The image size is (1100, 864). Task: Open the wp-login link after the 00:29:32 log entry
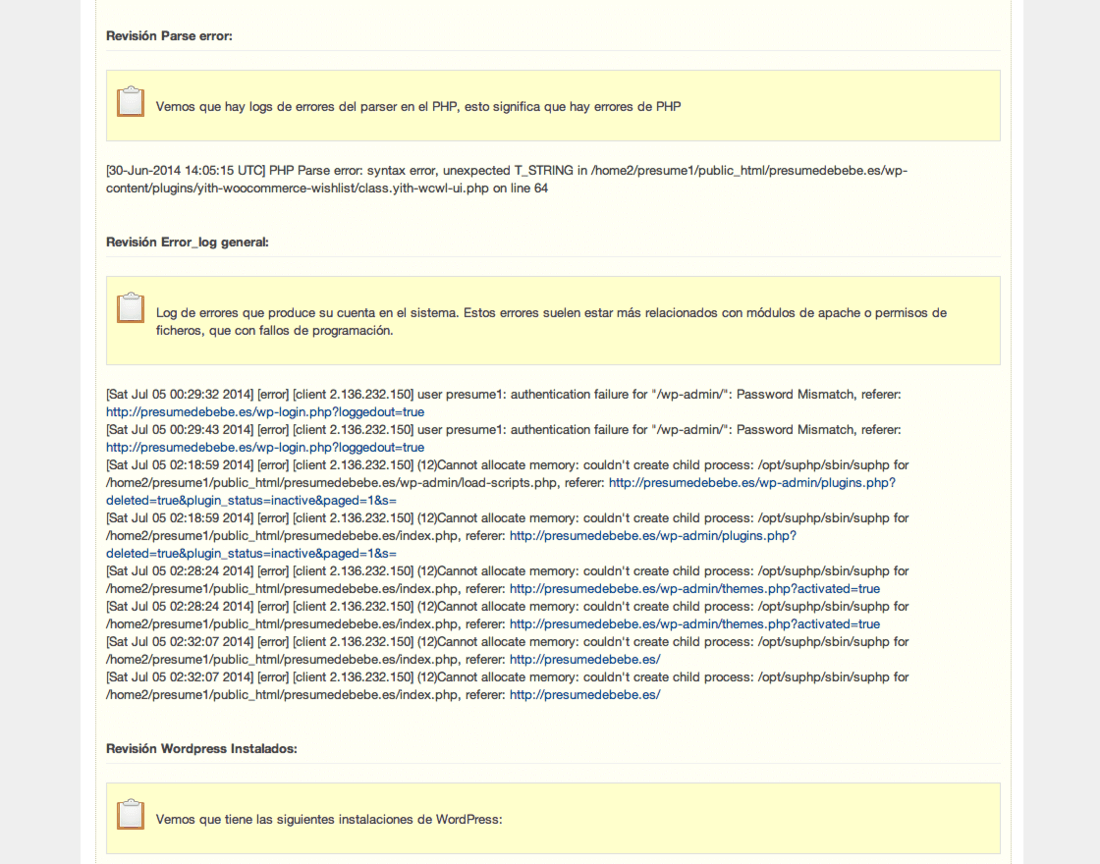[x=265, y=412]
